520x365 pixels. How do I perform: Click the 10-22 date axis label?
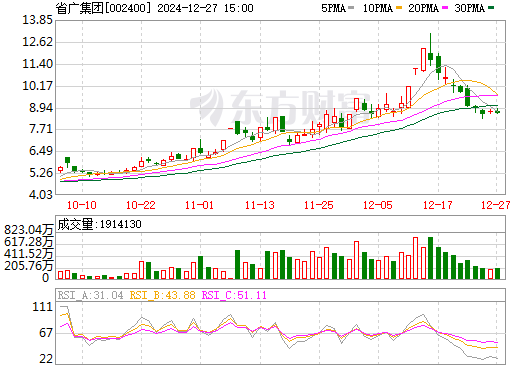pyautogui.click(x=141, y=205)
